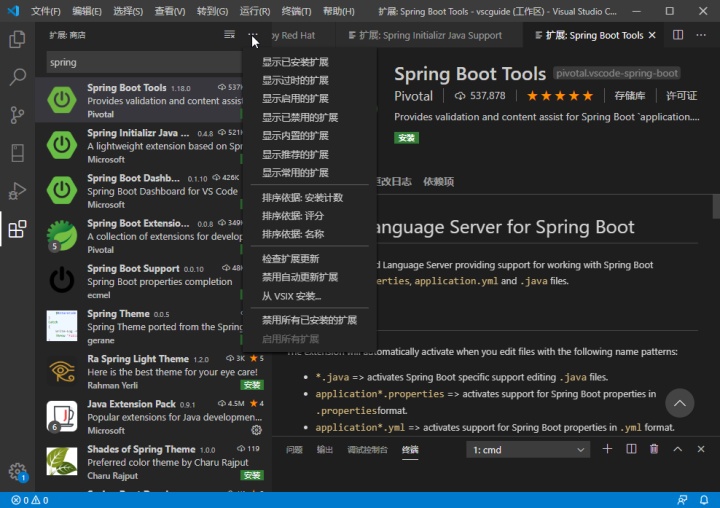Open the 许可证 link
The image size is (720, 508).
[681, 96]
